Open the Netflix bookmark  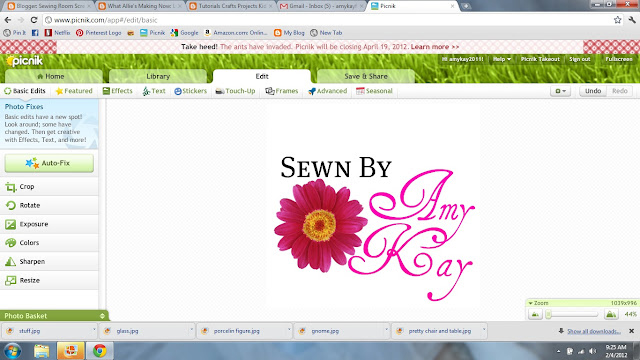(58, 33)
